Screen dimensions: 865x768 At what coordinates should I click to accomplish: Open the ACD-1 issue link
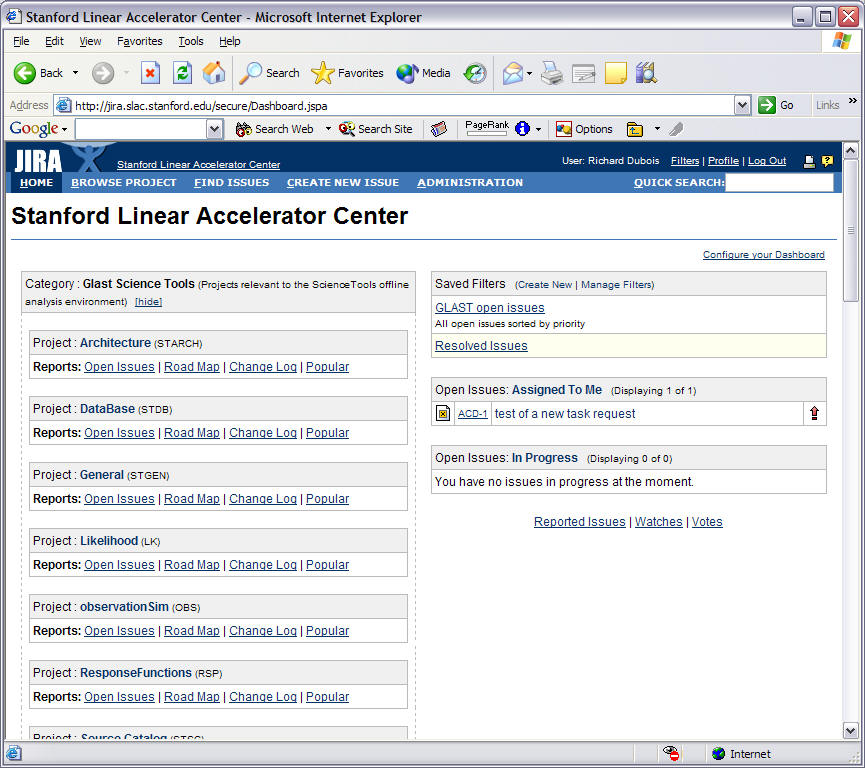point(473,414)
